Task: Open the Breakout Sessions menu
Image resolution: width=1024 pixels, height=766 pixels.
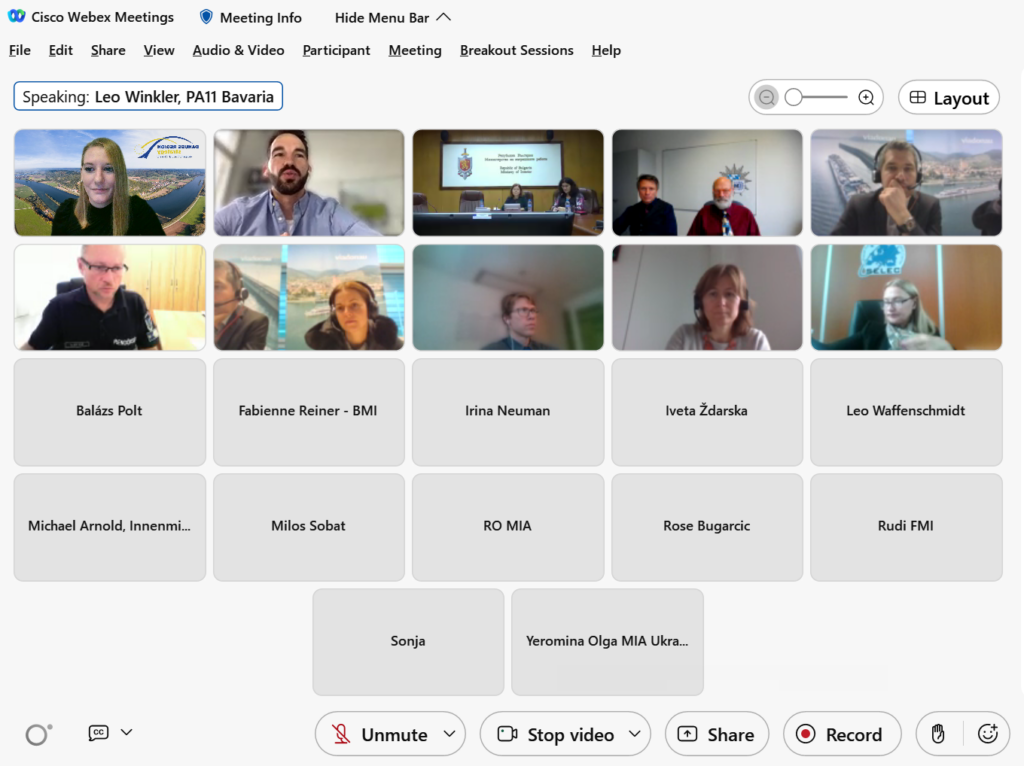Action: (516, 50)
